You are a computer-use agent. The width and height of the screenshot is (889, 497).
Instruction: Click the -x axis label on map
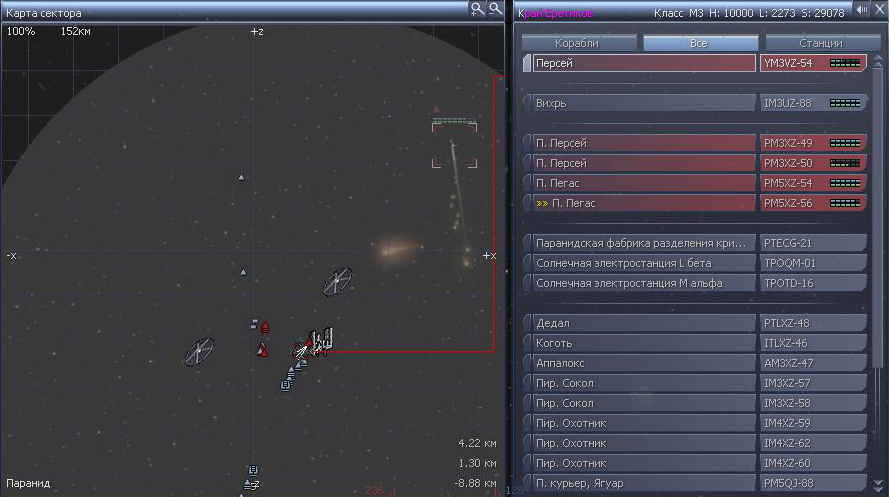(x=11, y=256)
